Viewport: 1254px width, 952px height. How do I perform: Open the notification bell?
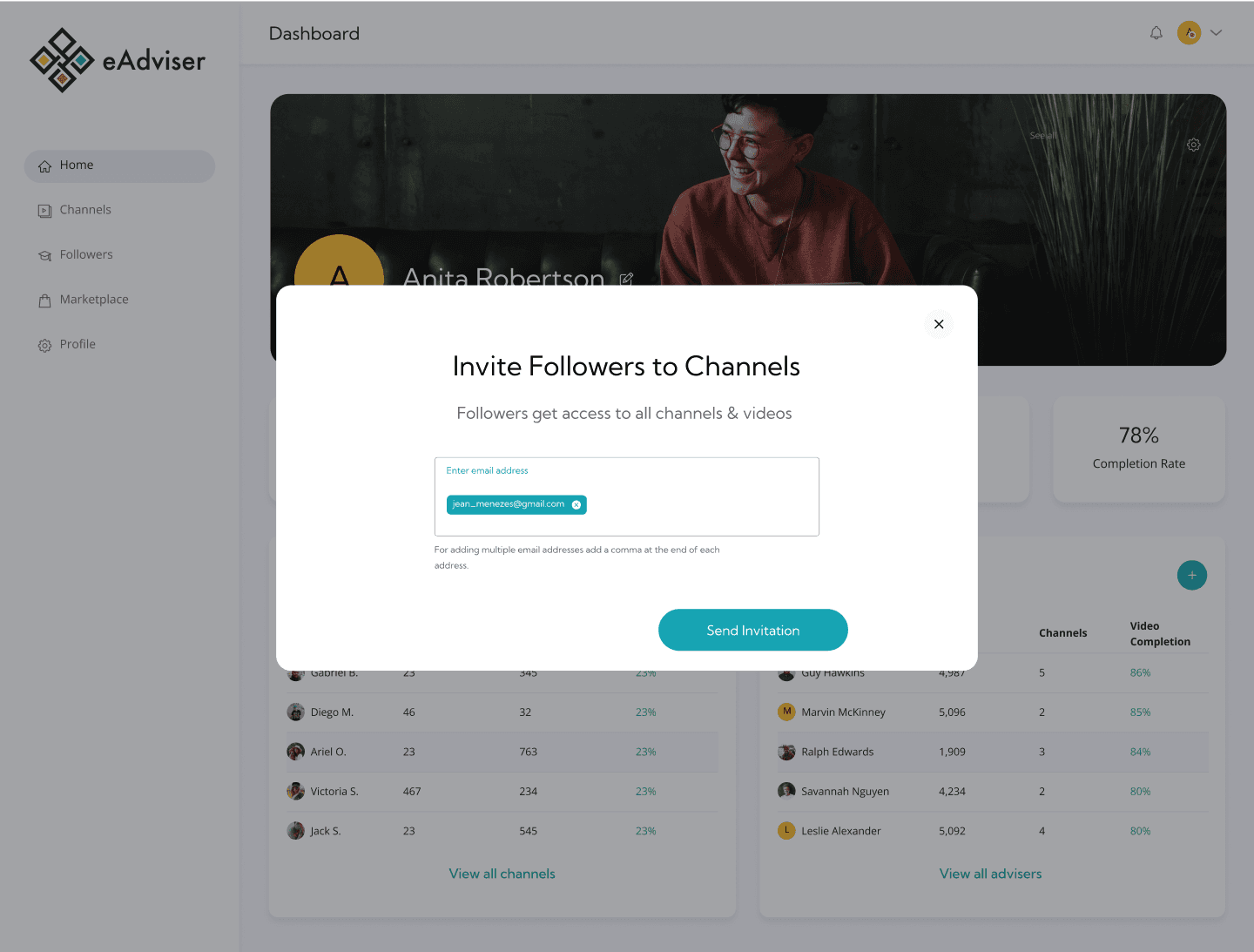tap(1156, 32)
